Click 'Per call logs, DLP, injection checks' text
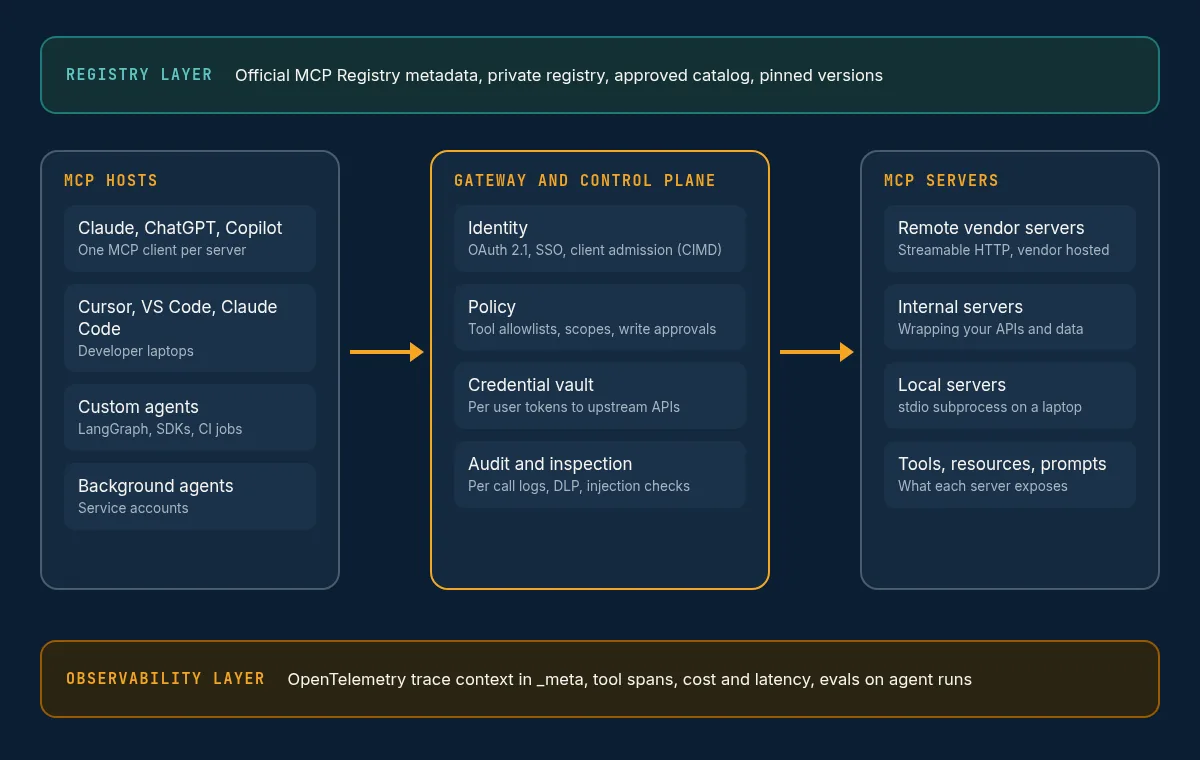Viewport: 1200px width, 760px height. [579, 486]
